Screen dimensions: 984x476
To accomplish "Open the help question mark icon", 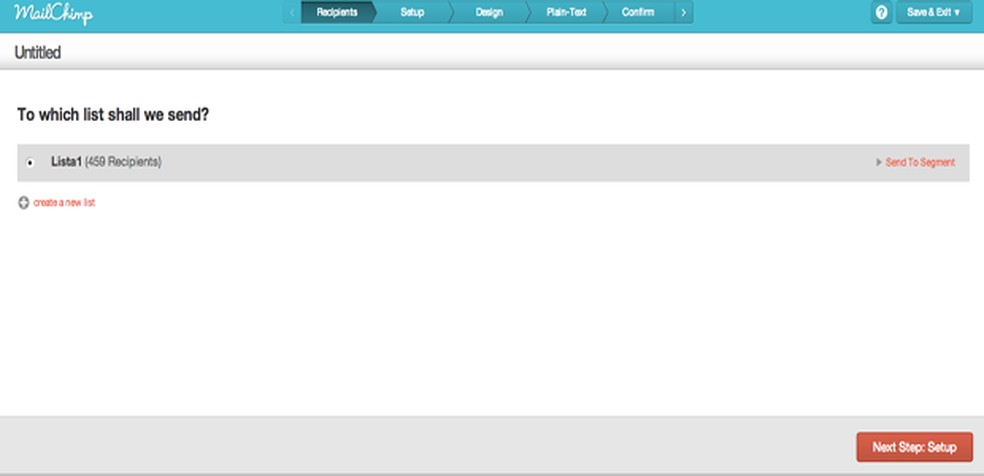I will pyautogui.click(x=881, y=13).
